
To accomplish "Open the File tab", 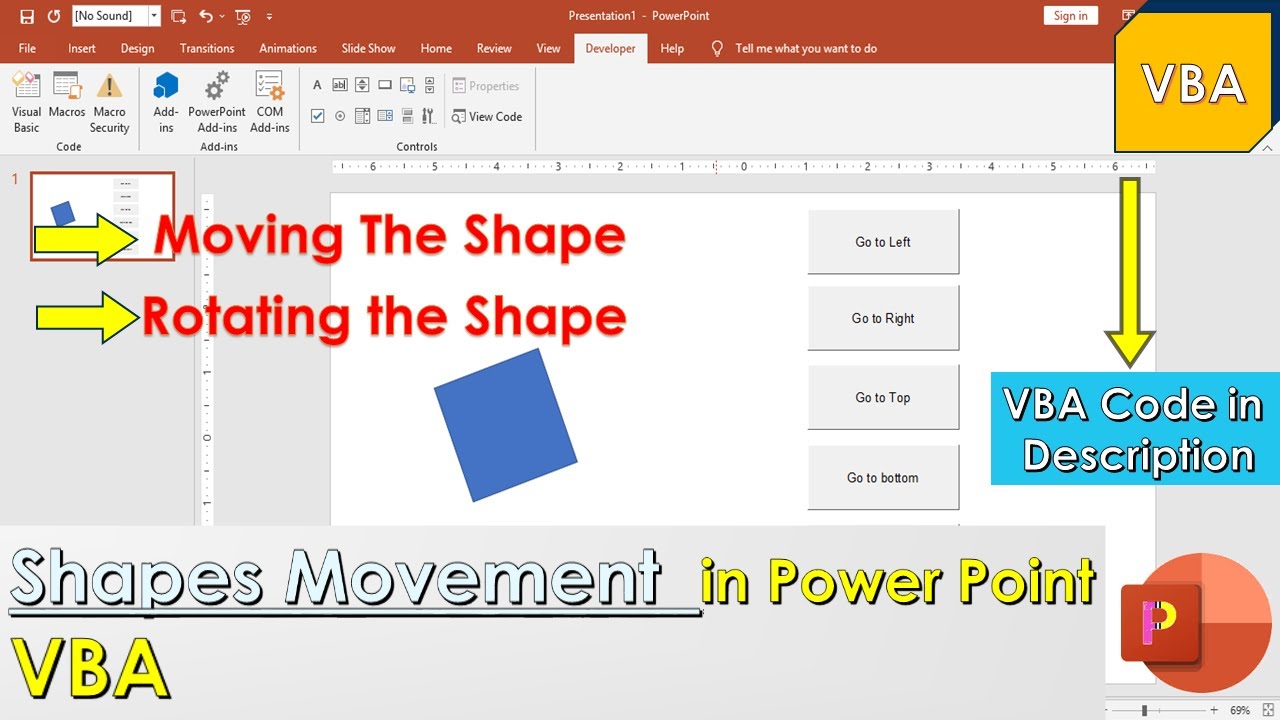I will pyautogui.click(x=27, y=48).
